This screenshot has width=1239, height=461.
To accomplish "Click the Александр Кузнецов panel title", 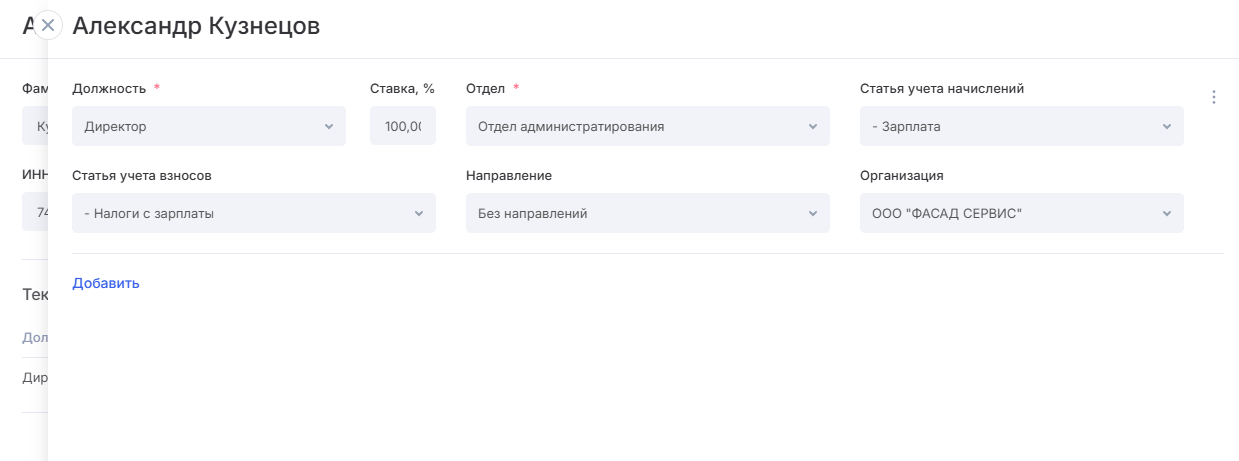I will coord(196,26).
